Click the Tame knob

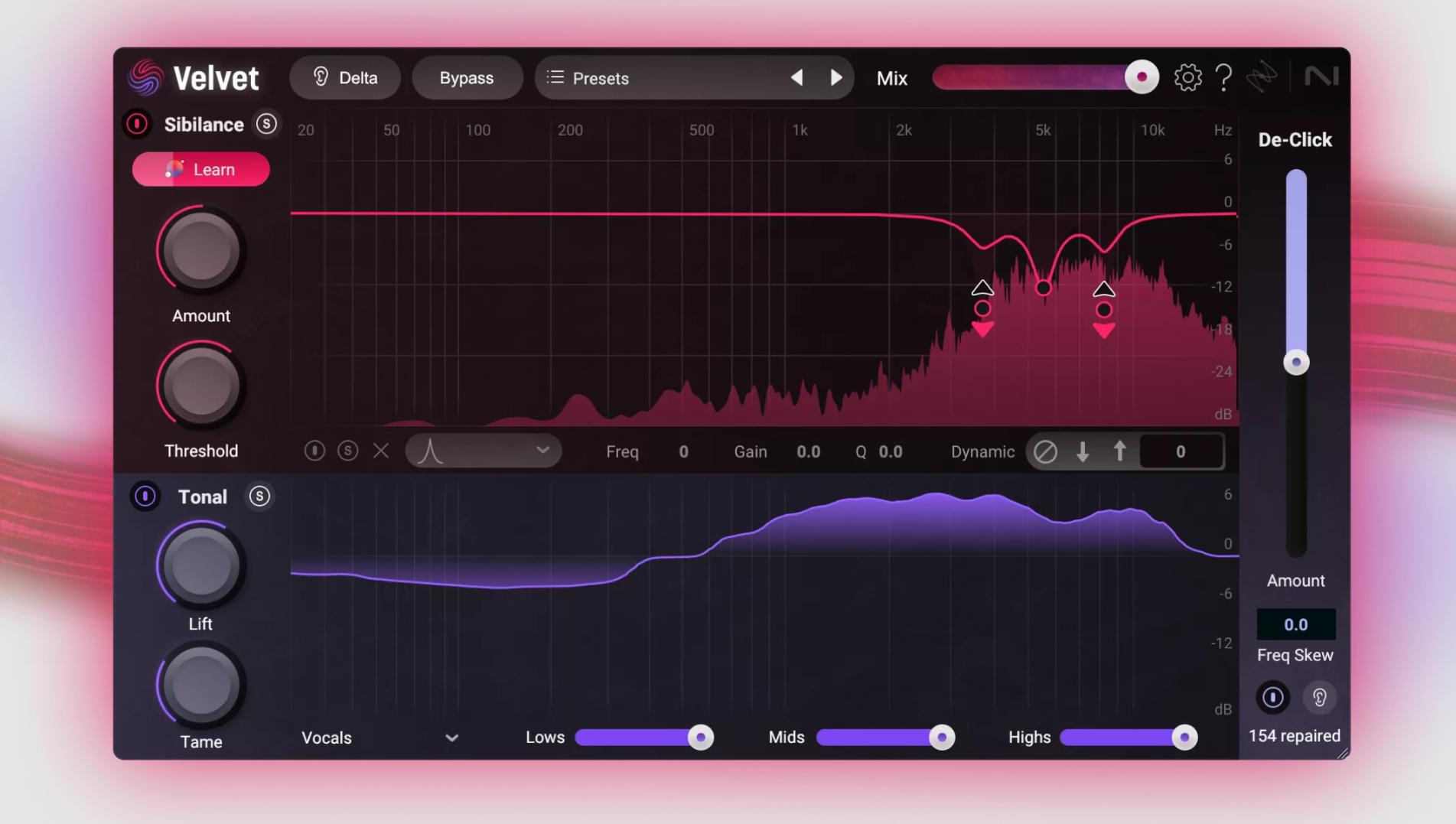point(201,685)
